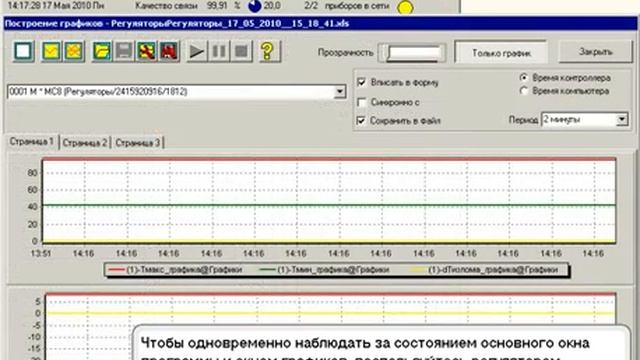The width and height of the screenshot is (640, 360).
Task: Pause graphing with the pause button
Action: pyautogui.click(x=219, y=51)
